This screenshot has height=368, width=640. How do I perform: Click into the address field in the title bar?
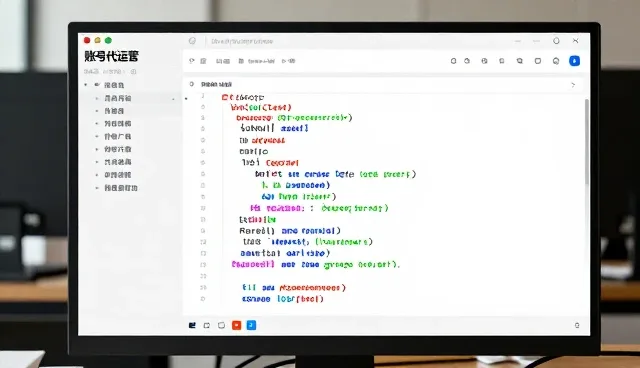(242, 41)
